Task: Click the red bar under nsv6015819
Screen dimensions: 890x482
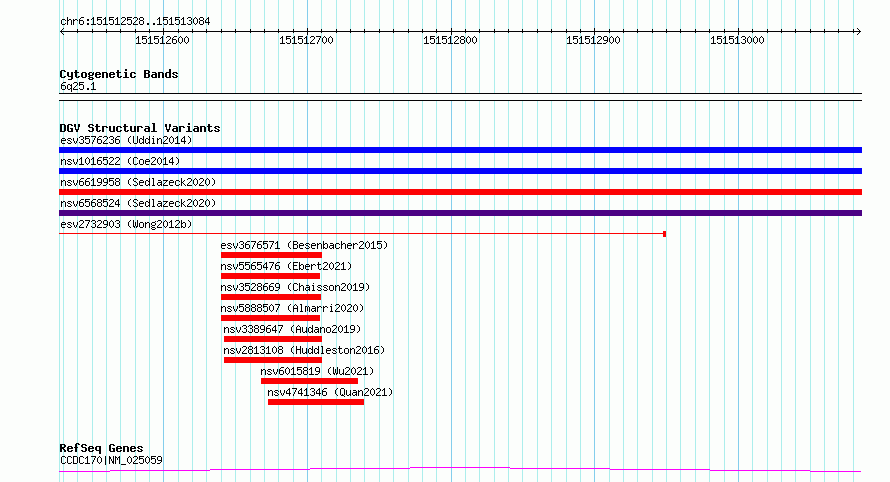Action: click(x=309, y=381)
